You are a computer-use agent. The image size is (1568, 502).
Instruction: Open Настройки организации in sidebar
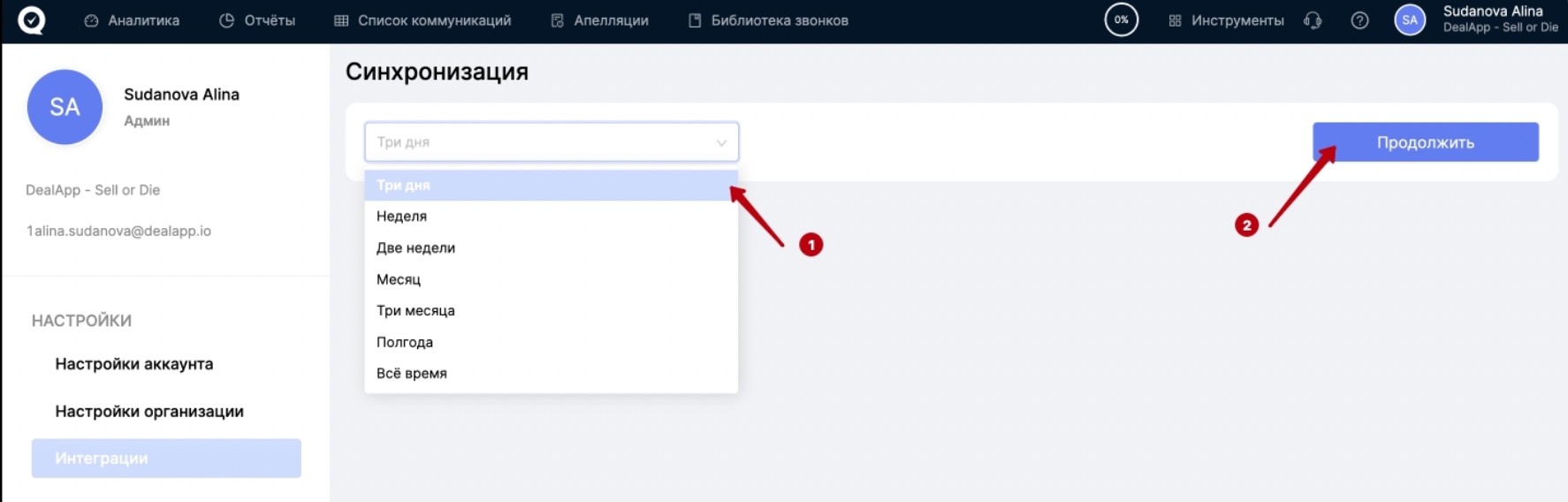tap(149, 412)
